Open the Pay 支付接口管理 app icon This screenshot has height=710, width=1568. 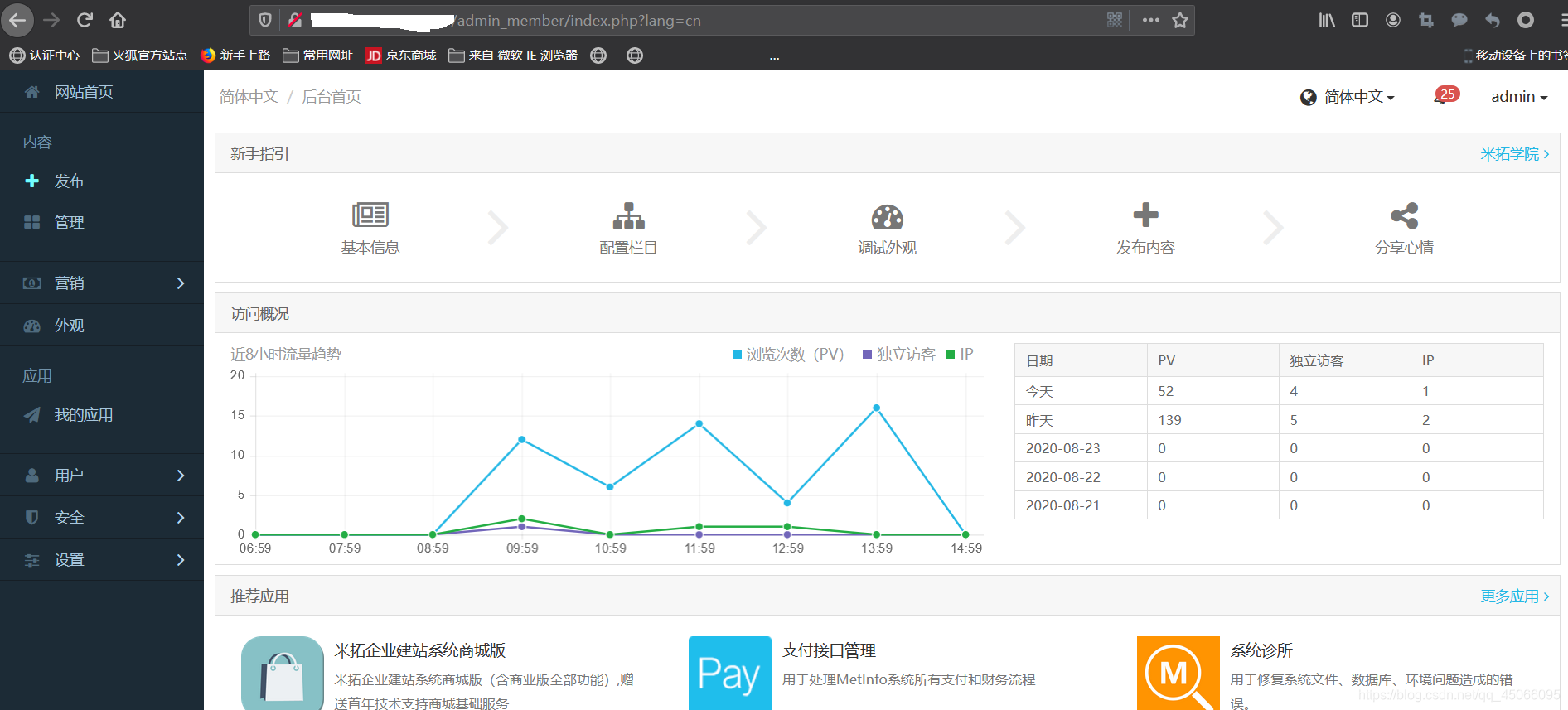[730, 674]
